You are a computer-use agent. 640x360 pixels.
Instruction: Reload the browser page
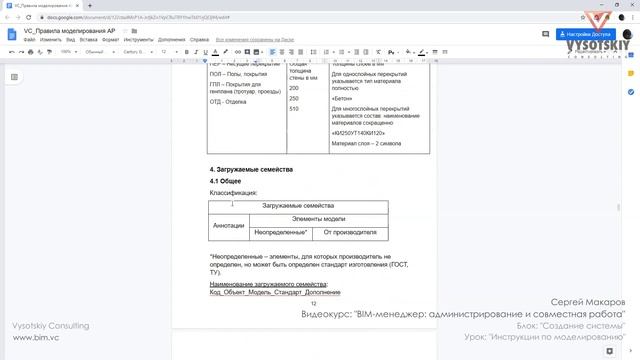click(x=29, y=18)
